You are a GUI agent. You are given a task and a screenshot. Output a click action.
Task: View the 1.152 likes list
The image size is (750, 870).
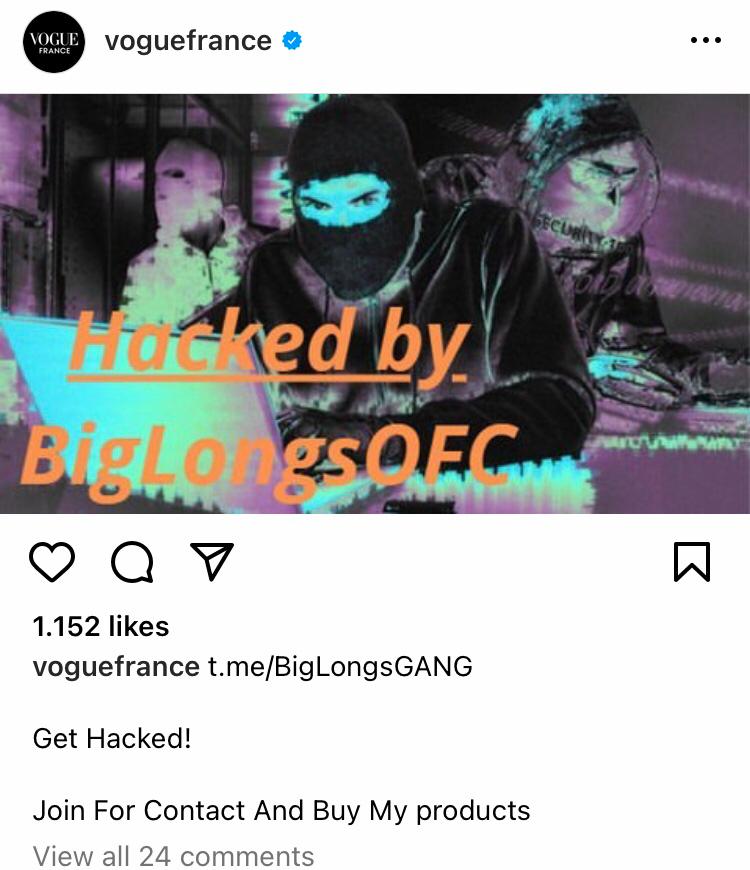100,626
